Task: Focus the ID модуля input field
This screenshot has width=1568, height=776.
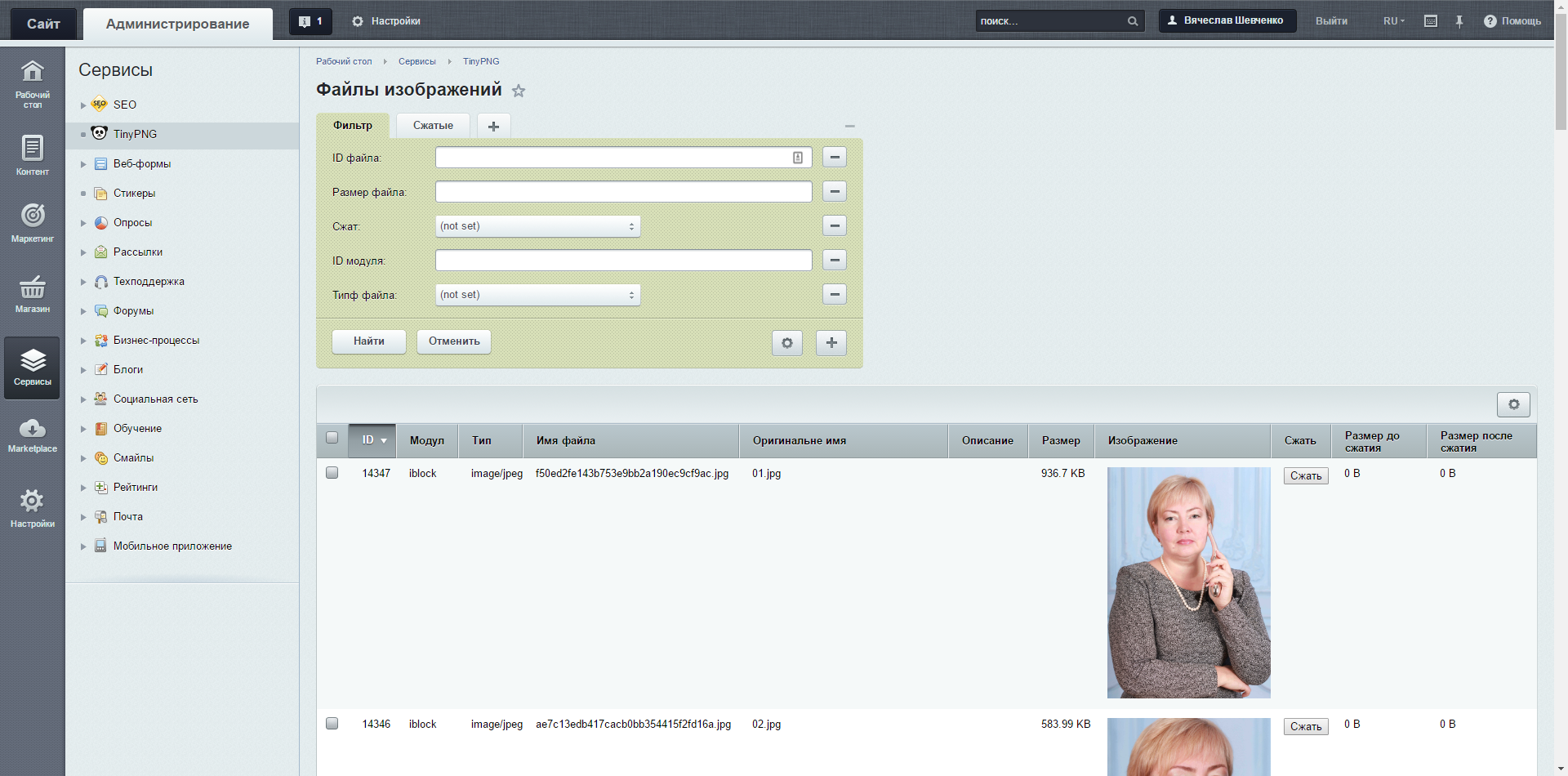Action: click(624, 261)
